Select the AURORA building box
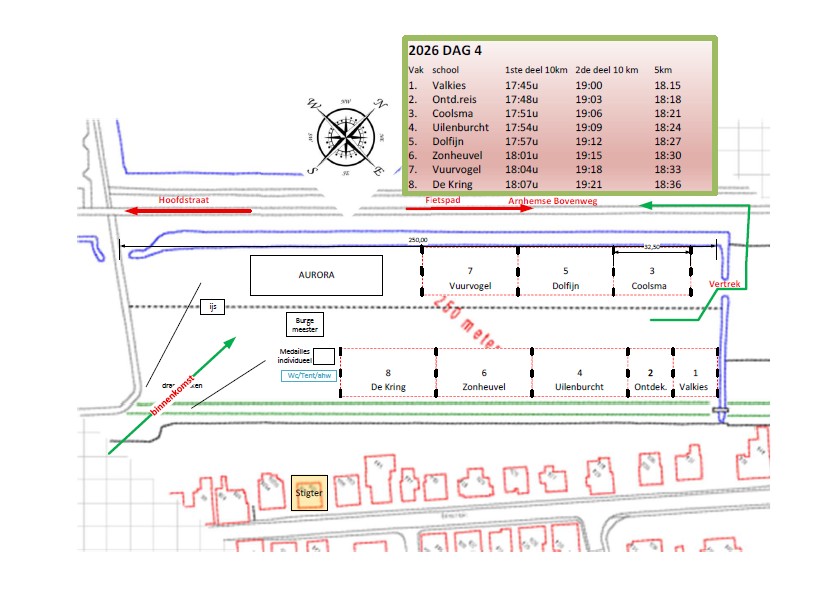 [x=316, y=275]
